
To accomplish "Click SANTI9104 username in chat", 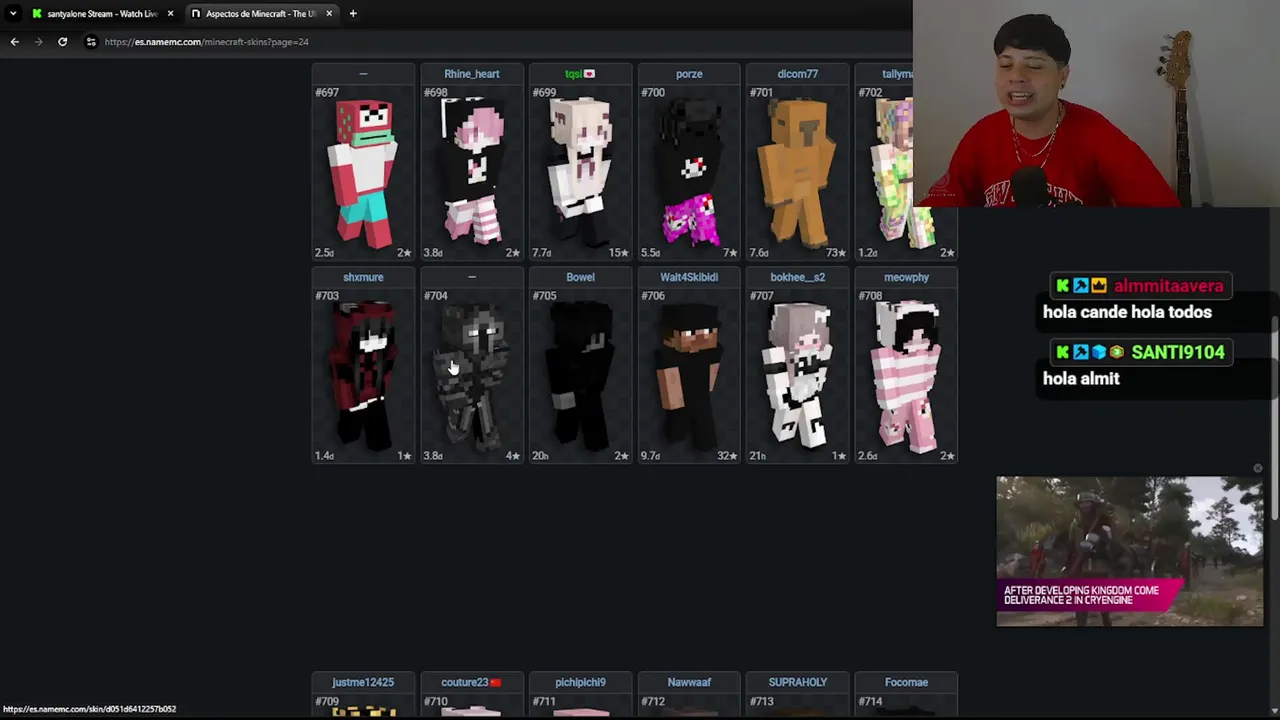I will tap(1178, 352).
